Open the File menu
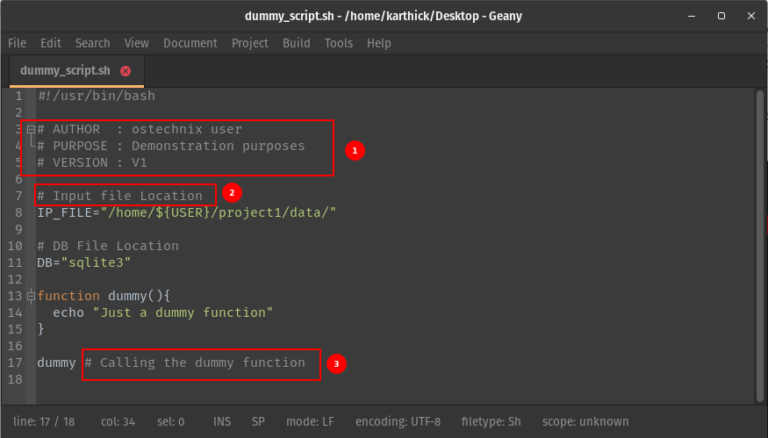The width and height of the screenshot is (768, 438). click(x=17, y=43)
